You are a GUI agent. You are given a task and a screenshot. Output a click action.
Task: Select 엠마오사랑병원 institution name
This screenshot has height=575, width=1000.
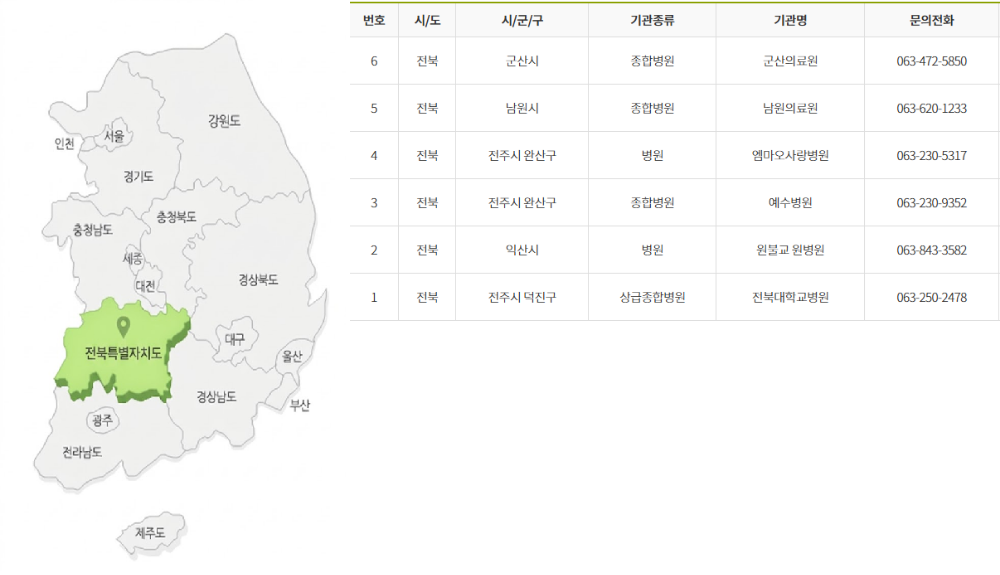[790, 156]
